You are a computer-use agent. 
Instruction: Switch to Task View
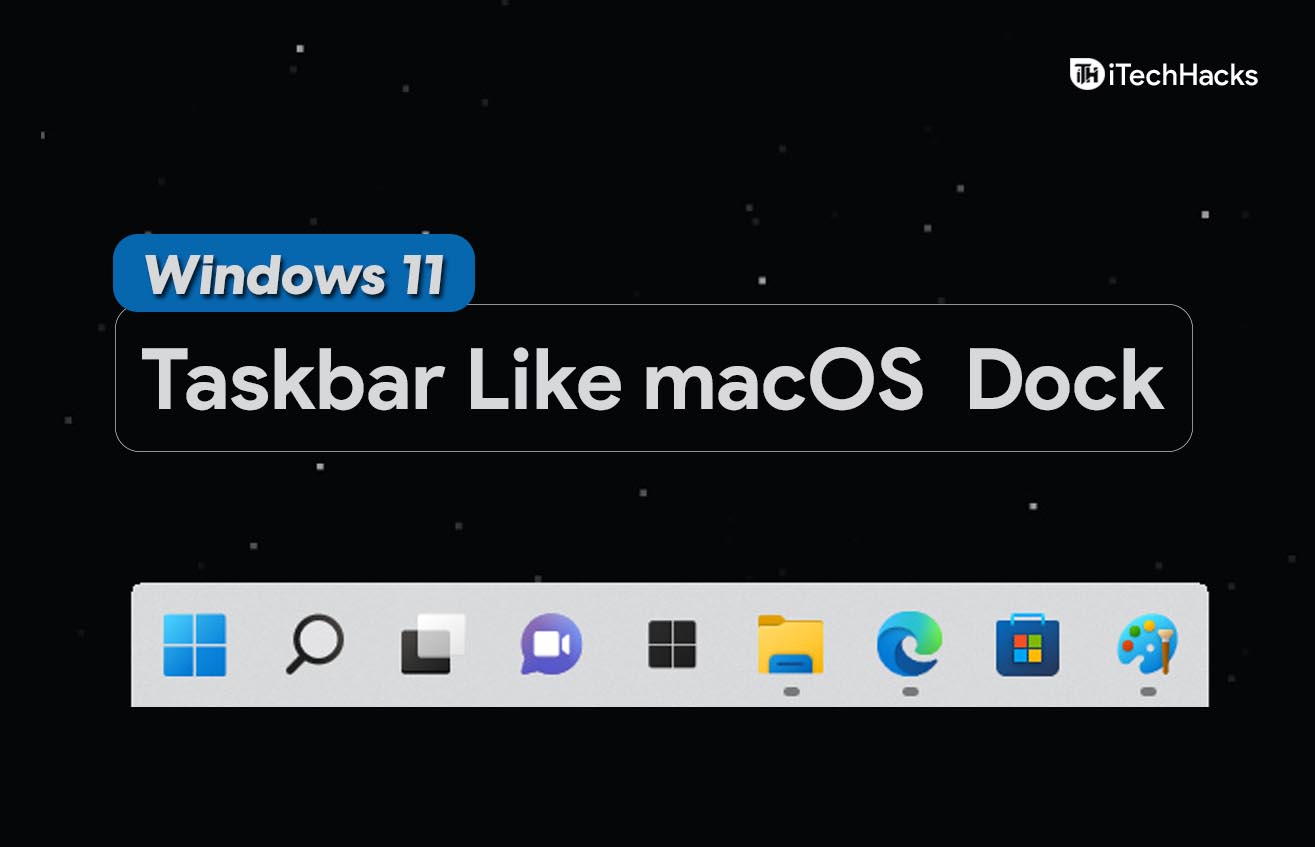click(x=430, y=645)
